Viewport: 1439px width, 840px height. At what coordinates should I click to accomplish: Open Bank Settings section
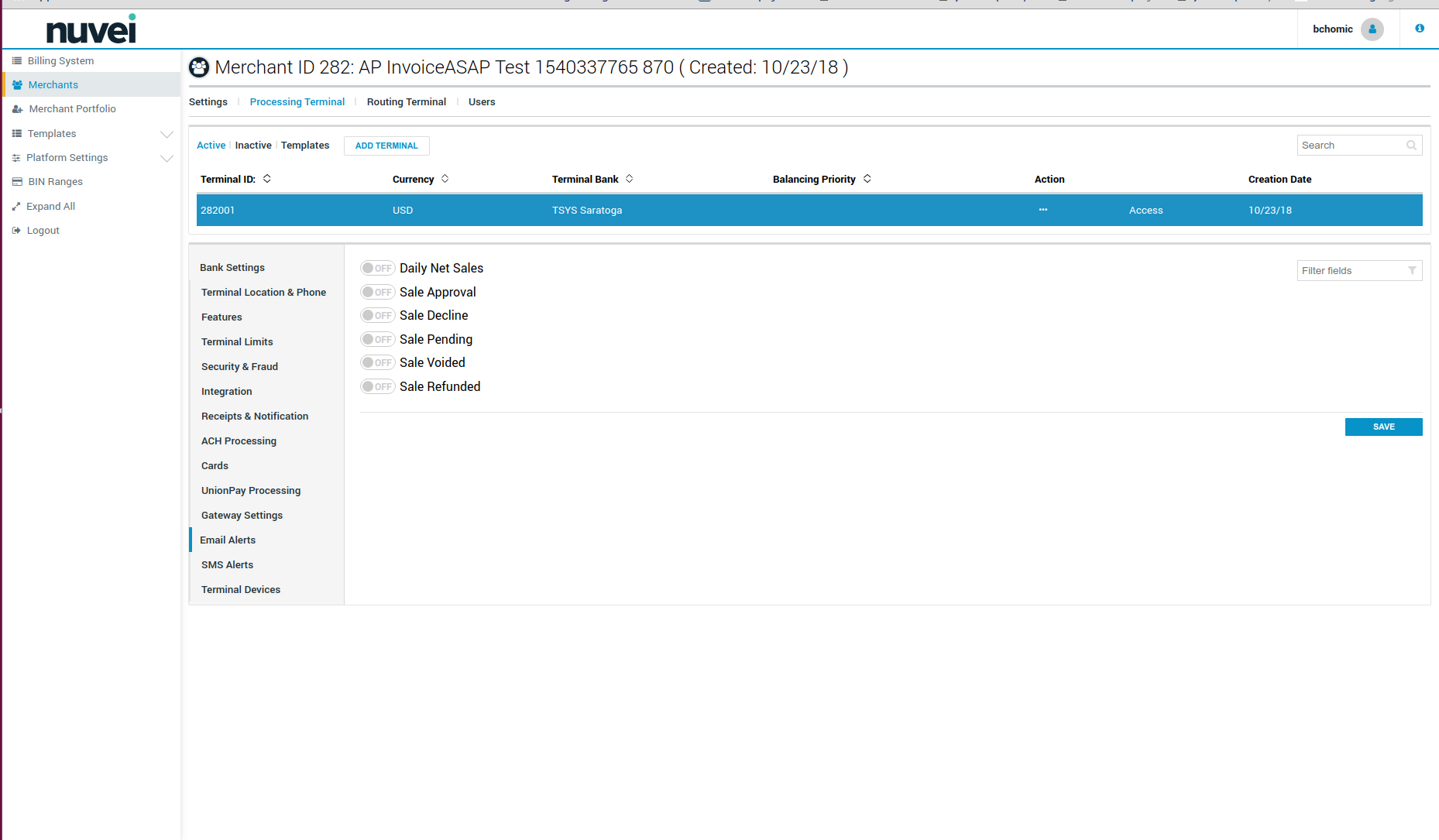pos(232,268)
